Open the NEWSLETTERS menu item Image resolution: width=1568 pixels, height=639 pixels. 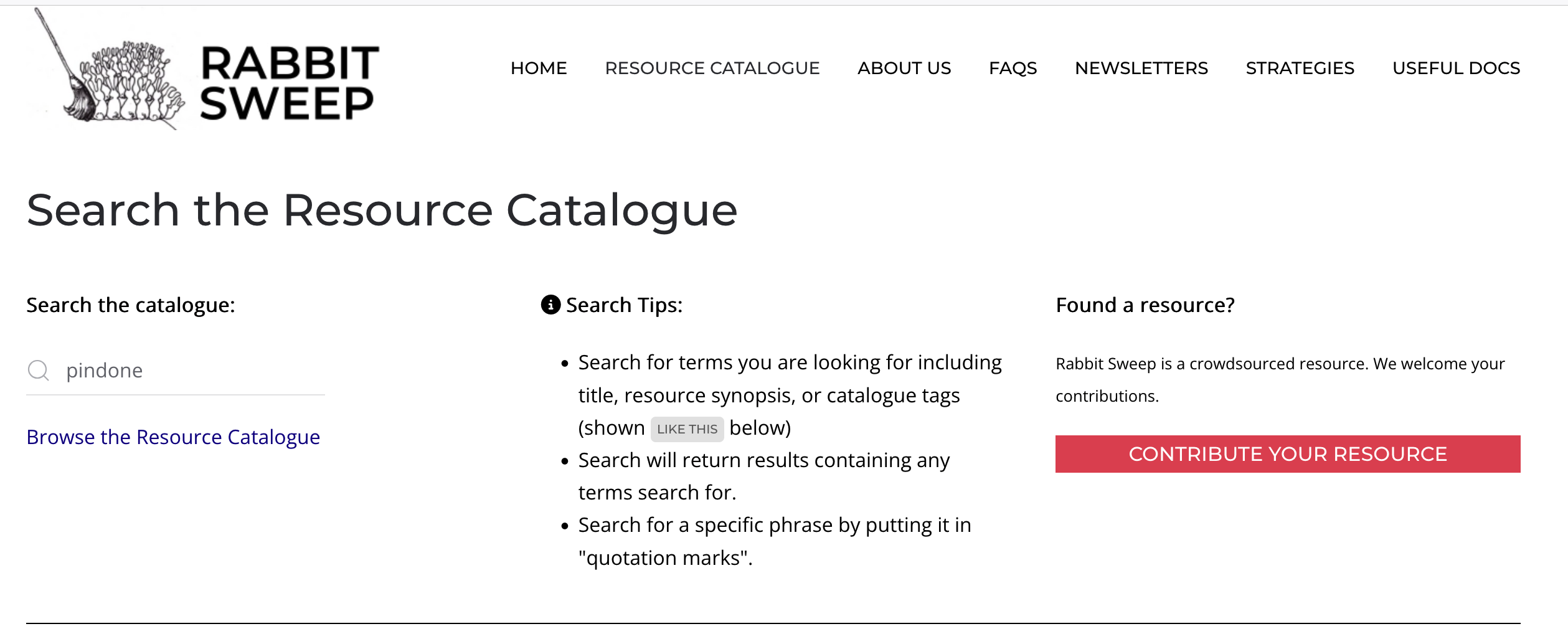1141,68
